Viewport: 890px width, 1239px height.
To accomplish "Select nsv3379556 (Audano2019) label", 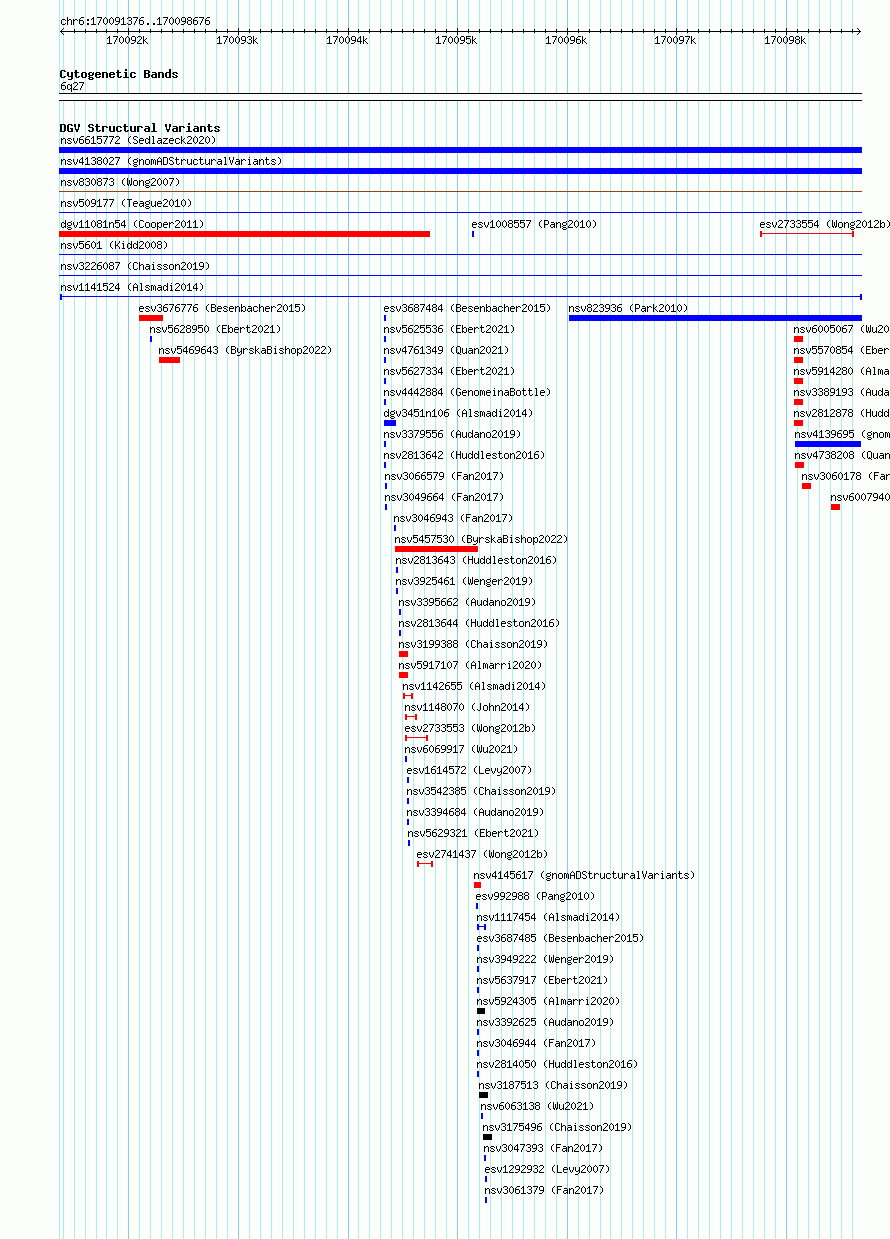I will pyautogui.click(x=452, y=434).
